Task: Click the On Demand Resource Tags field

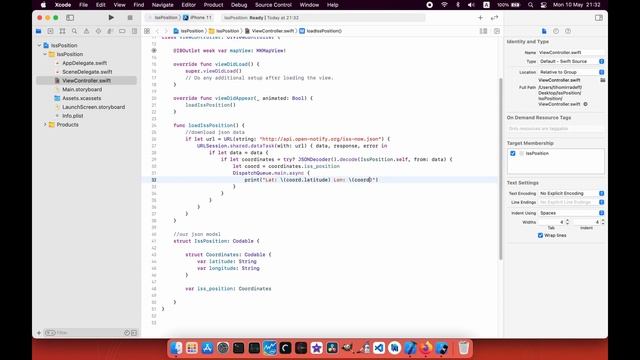Action: pos(556,129)
